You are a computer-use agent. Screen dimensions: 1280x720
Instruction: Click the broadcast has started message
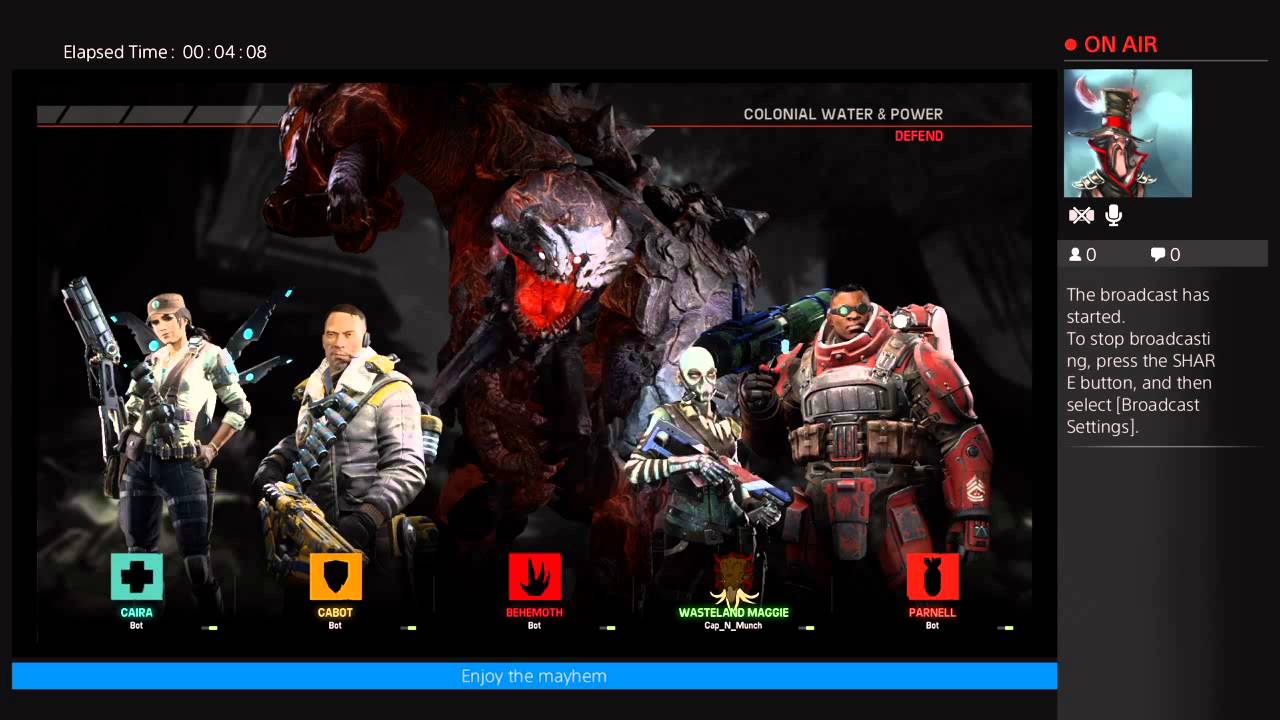pyautogui.click(x=1141, y=361)
